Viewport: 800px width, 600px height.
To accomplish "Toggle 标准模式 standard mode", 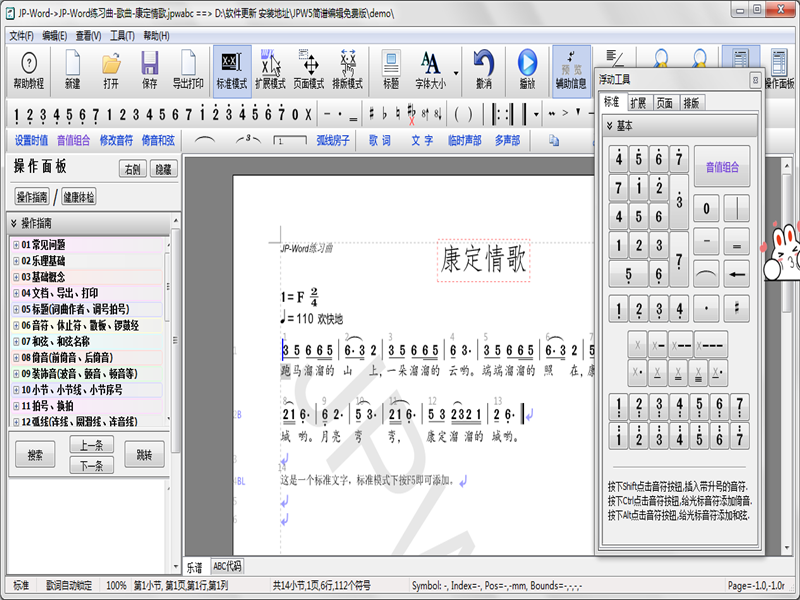I will tap(232, 70).
